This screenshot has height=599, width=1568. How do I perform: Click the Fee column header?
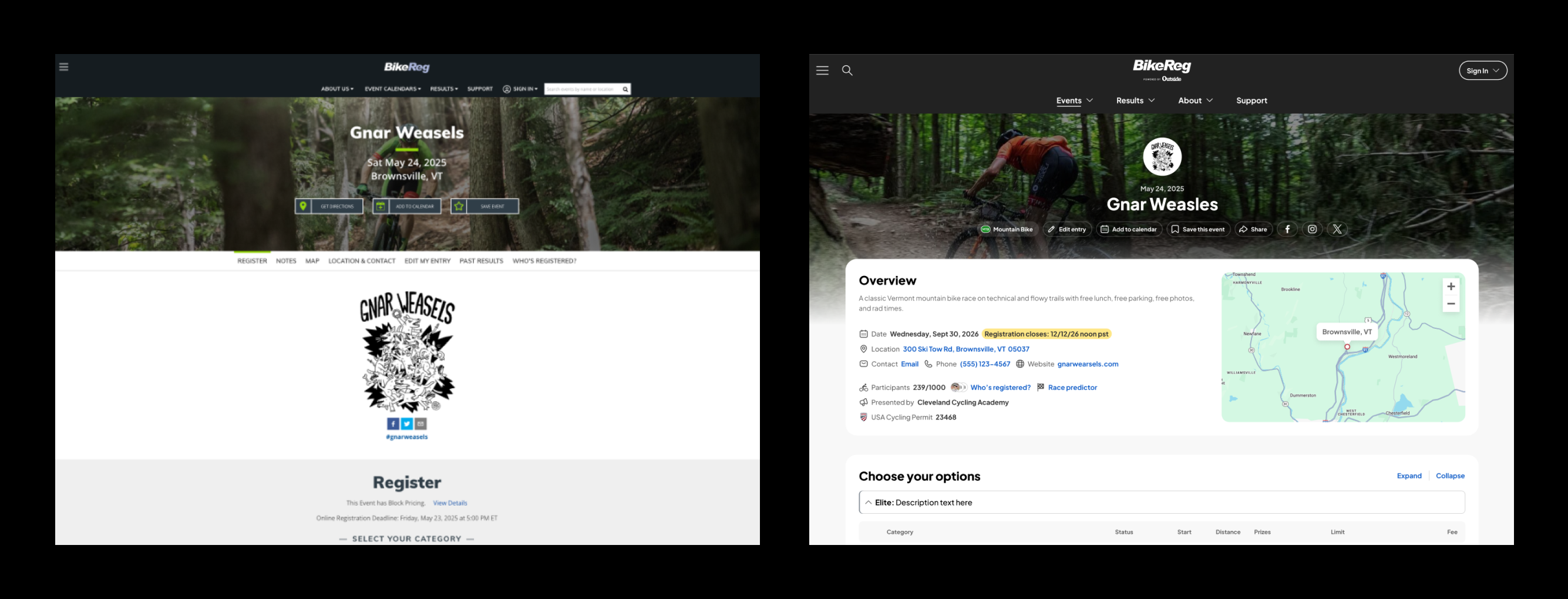[1452, 533]
